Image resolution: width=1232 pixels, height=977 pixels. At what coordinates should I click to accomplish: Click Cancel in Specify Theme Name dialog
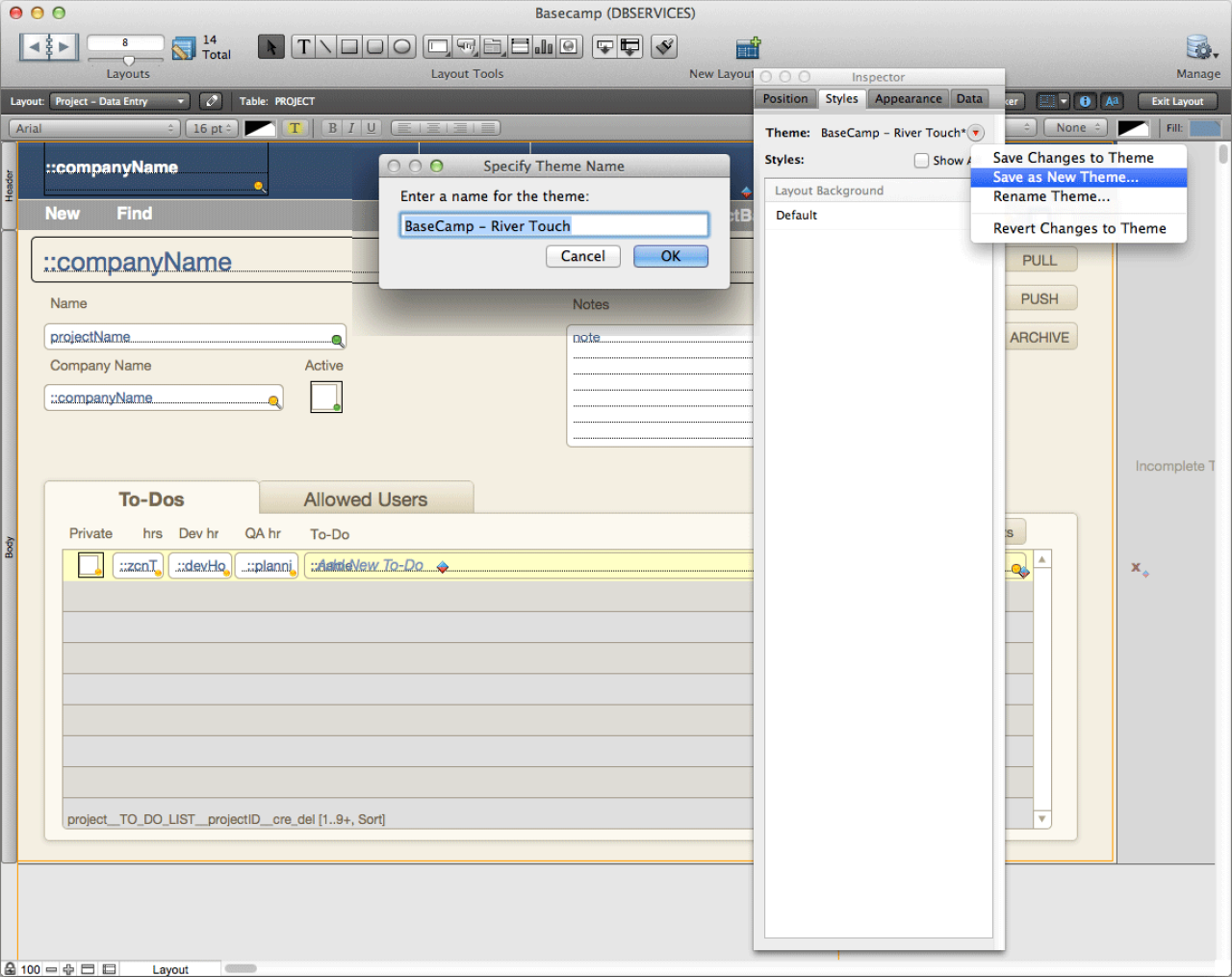(583, 256)
